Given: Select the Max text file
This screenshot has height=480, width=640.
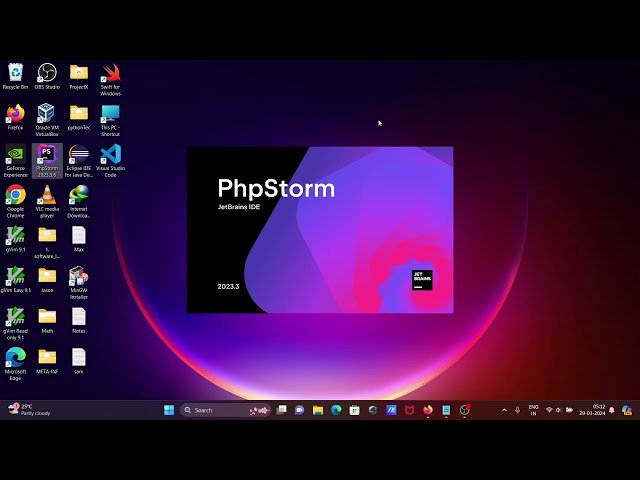Looking at the screenshot, I should [x=79, y=239].
